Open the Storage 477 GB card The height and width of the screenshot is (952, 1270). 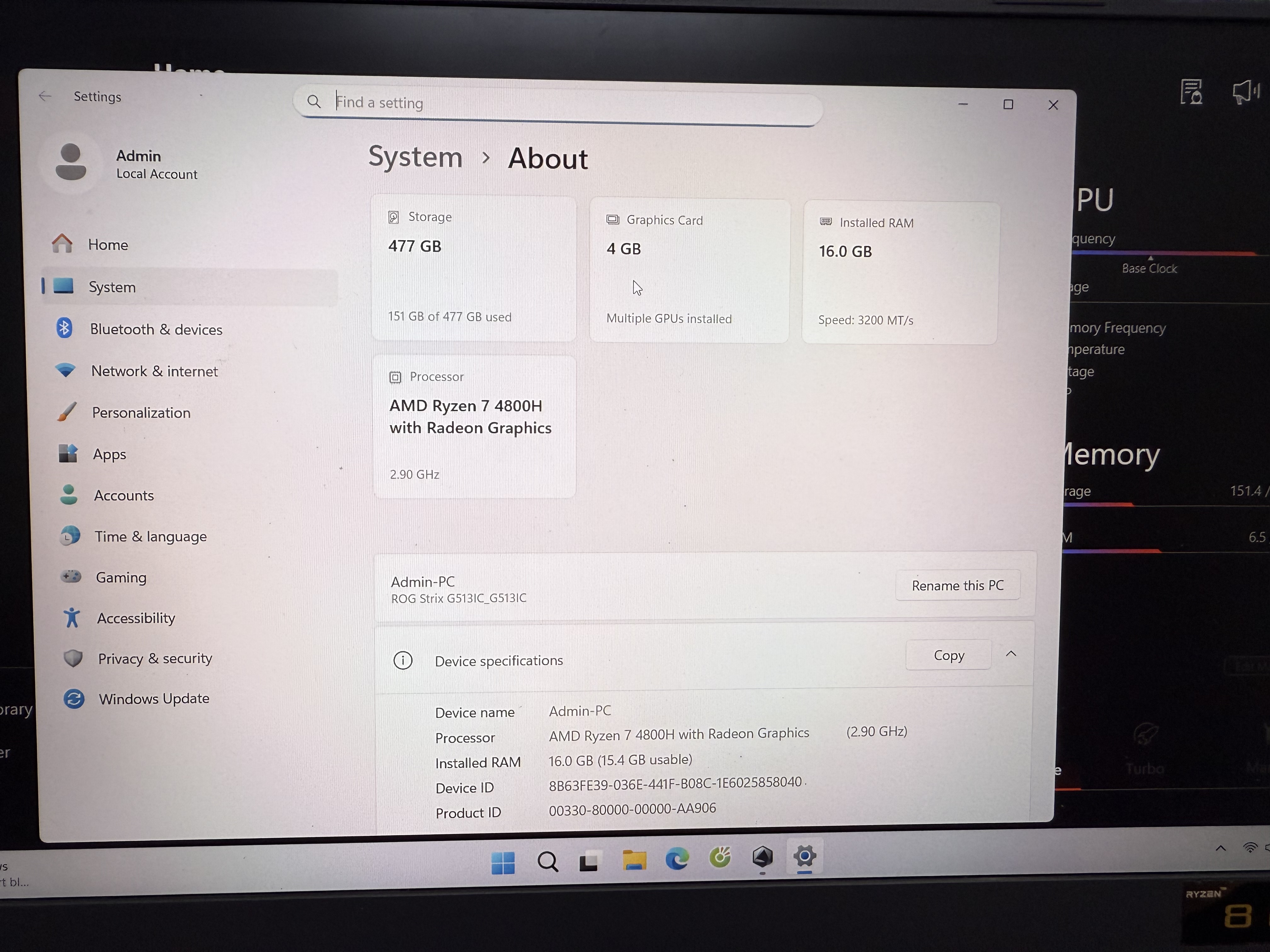click(474, 268)
